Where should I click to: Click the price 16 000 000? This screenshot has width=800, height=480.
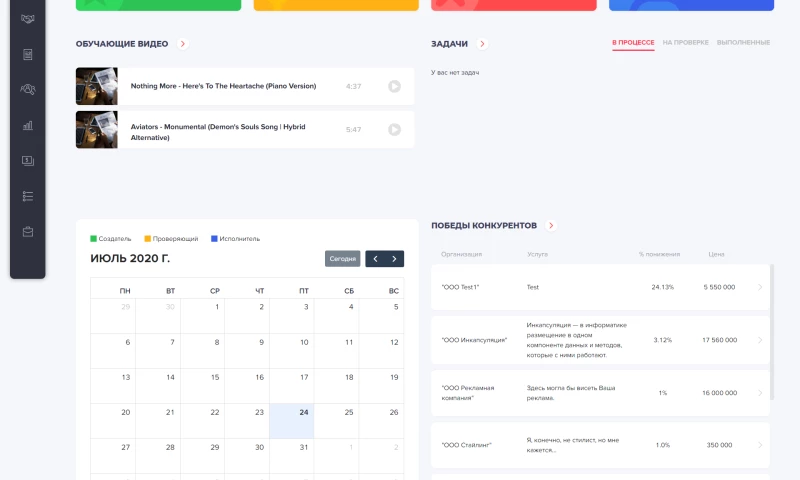719,393
